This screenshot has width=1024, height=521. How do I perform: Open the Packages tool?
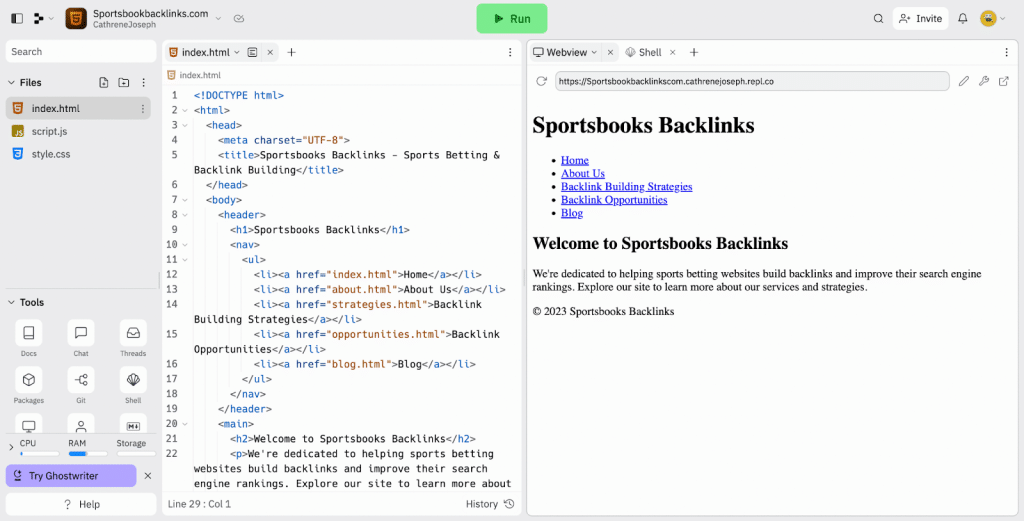(x=29, y=381)
